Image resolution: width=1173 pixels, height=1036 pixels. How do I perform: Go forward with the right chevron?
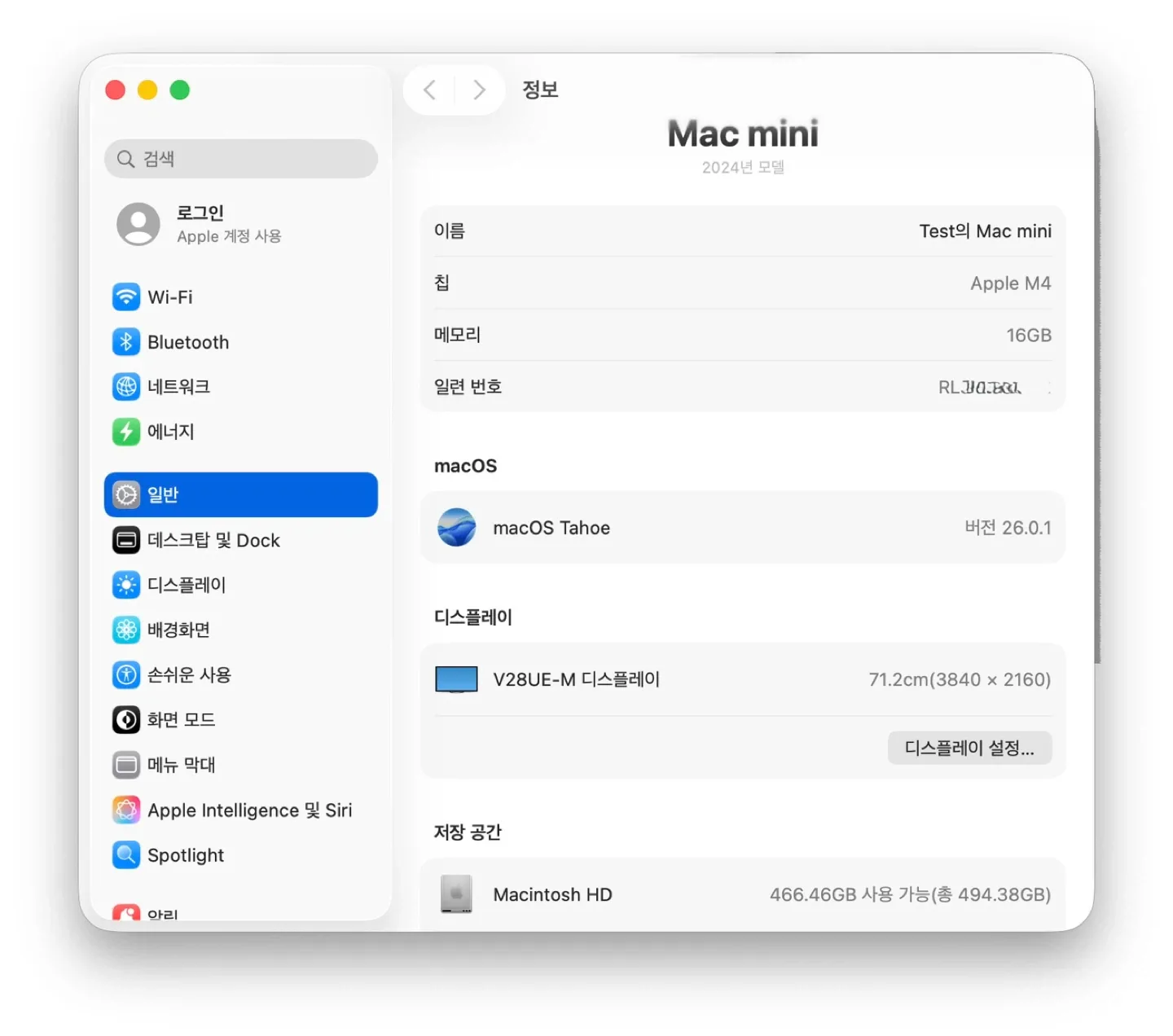(x=479, y=90)
